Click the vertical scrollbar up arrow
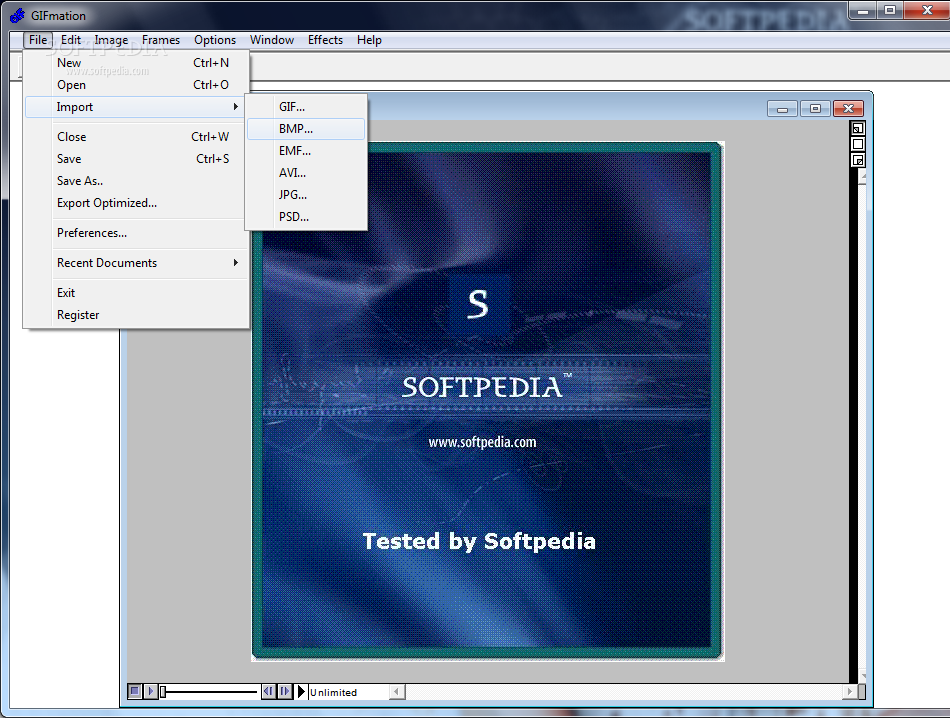Viewport: 950px width, 718px height. 863,176
